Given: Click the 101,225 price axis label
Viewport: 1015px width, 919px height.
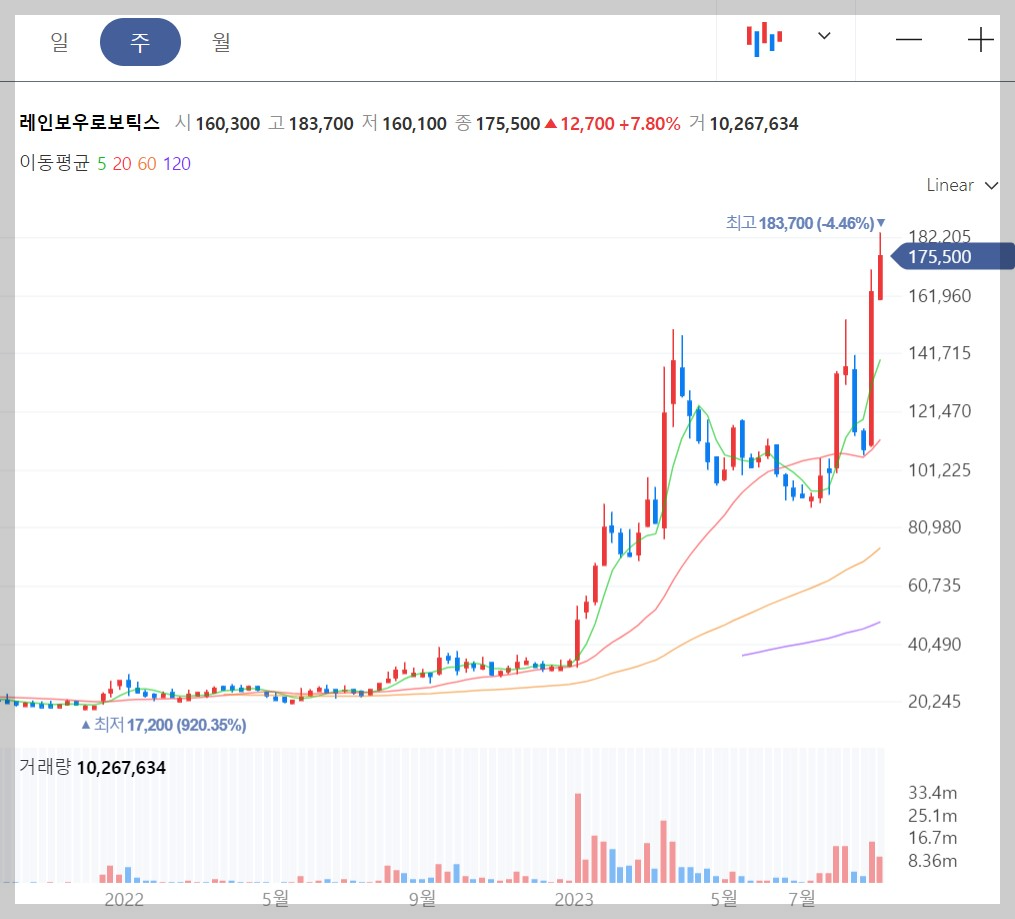Looking at the screenshot, I should 939,470.
